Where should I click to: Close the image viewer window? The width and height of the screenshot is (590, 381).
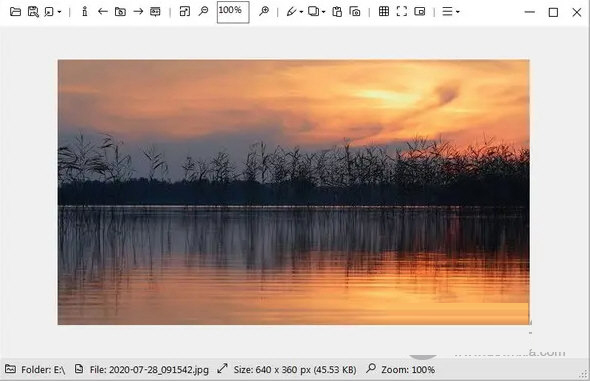[x=576, y=12]
